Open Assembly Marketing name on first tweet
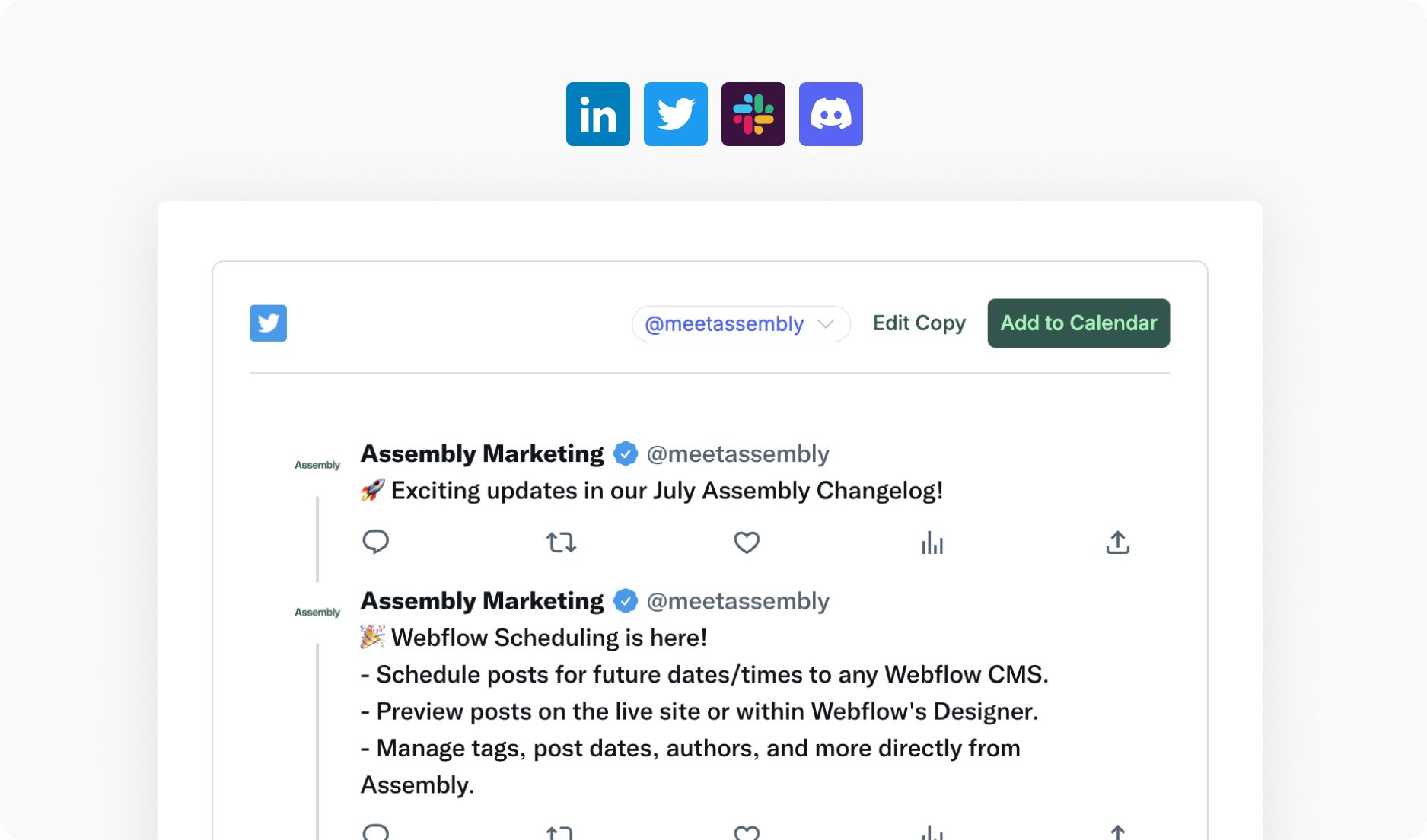This screenshot has width=1427, height=840. coord(482,453)
